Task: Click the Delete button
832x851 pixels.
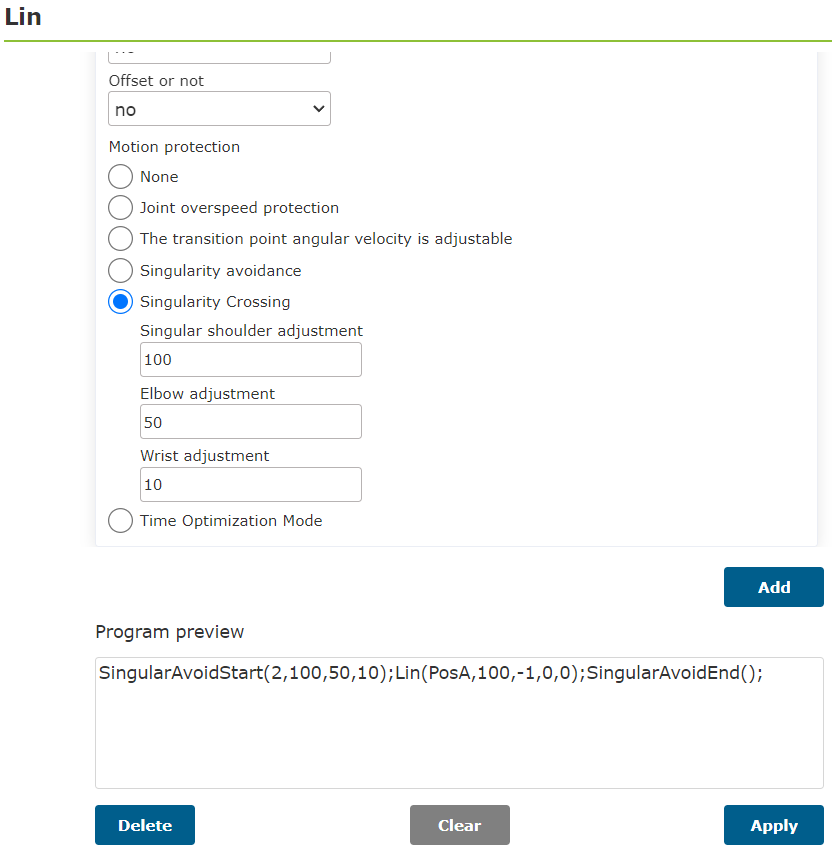Action: (145, 825)
